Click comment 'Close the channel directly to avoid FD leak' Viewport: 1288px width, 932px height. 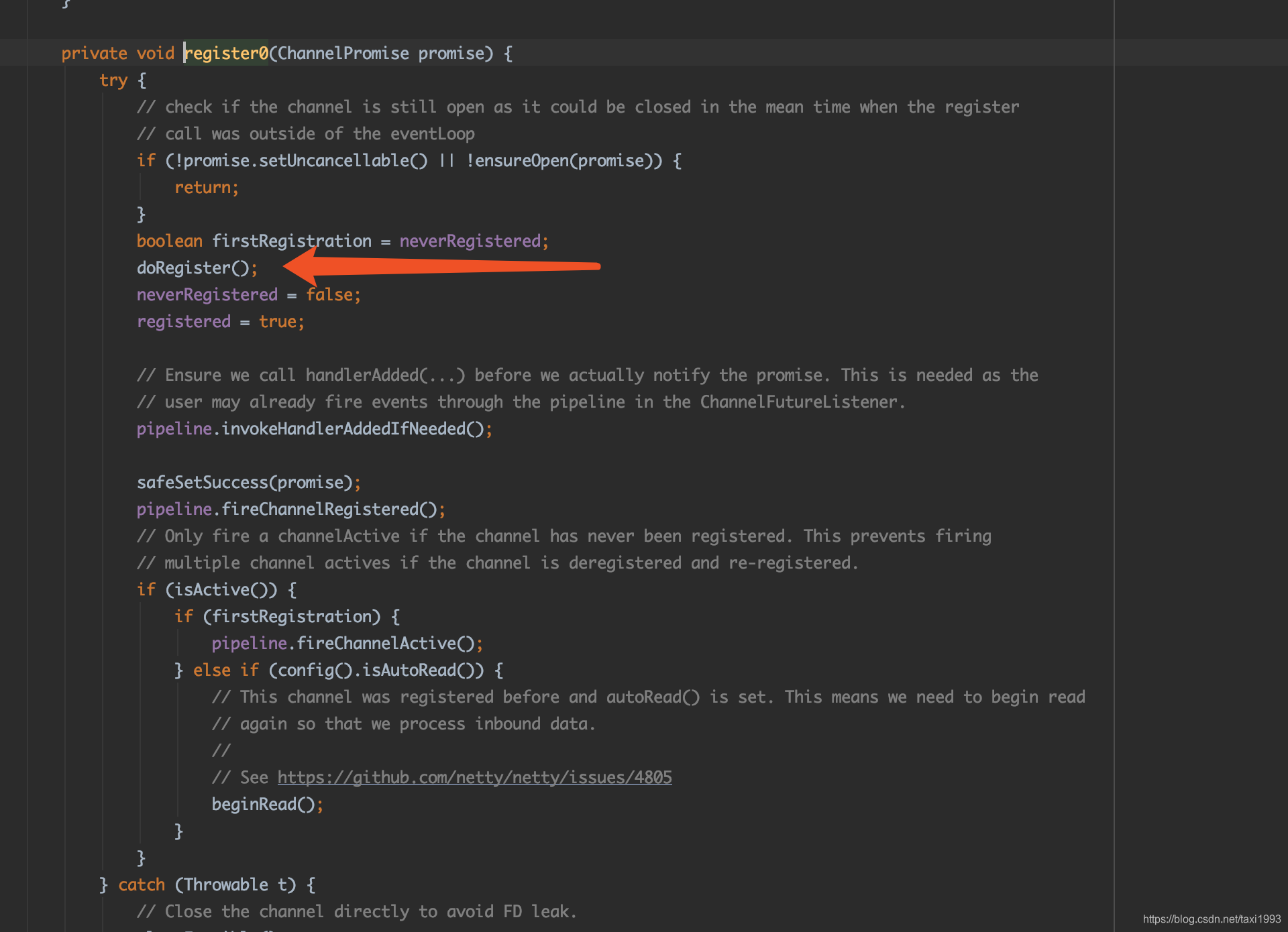click(357, 912)
